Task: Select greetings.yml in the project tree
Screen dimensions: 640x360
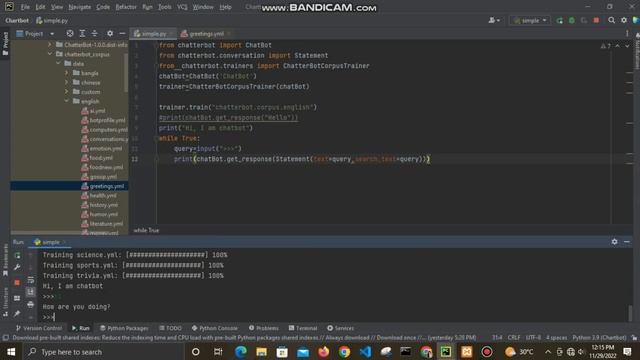Action: tap(107, 186)
